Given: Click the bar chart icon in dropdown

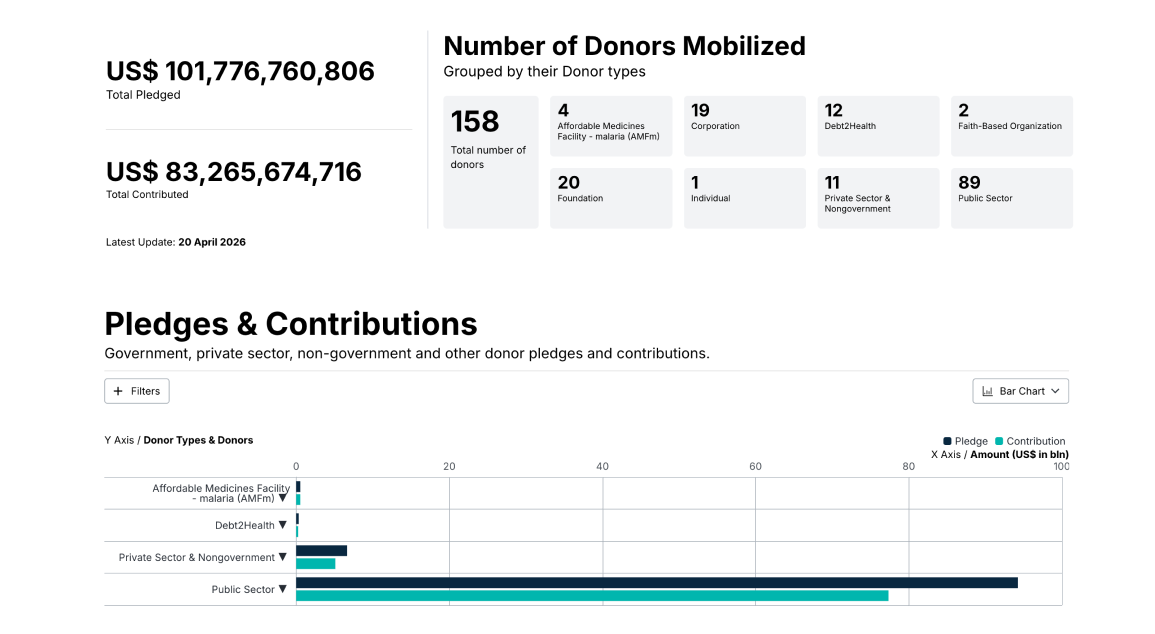Looking at the screenshot, I should [988, 391].
